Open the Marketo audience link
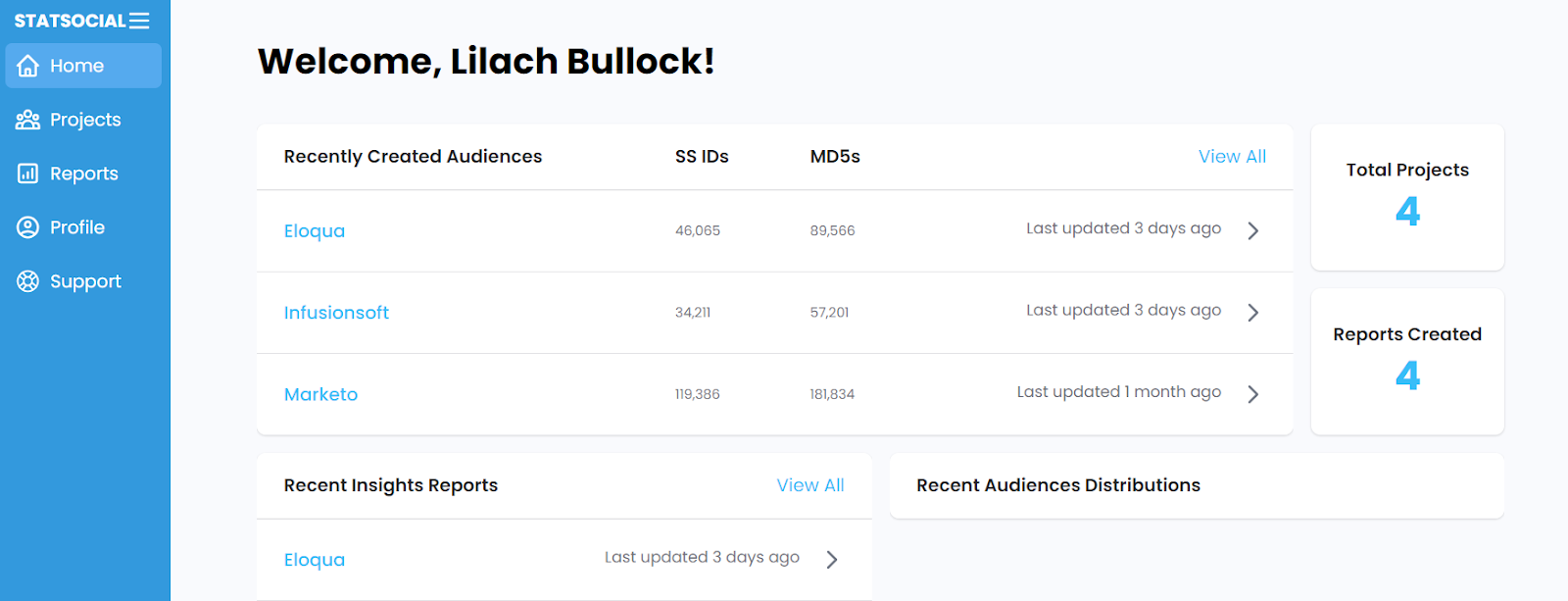 coord(320,394)
